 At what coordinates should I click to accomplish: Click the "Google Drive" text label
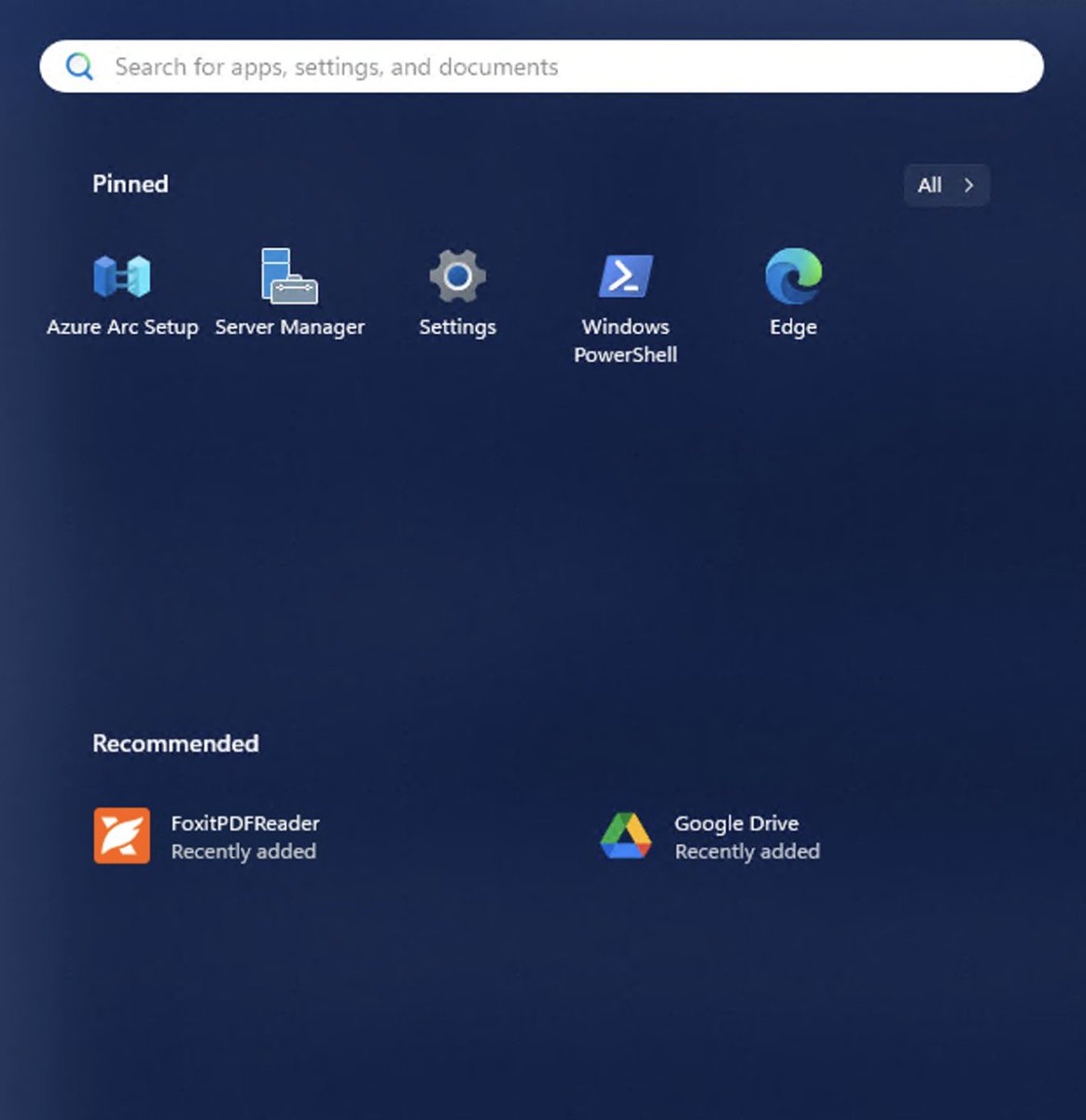point(736,823)
